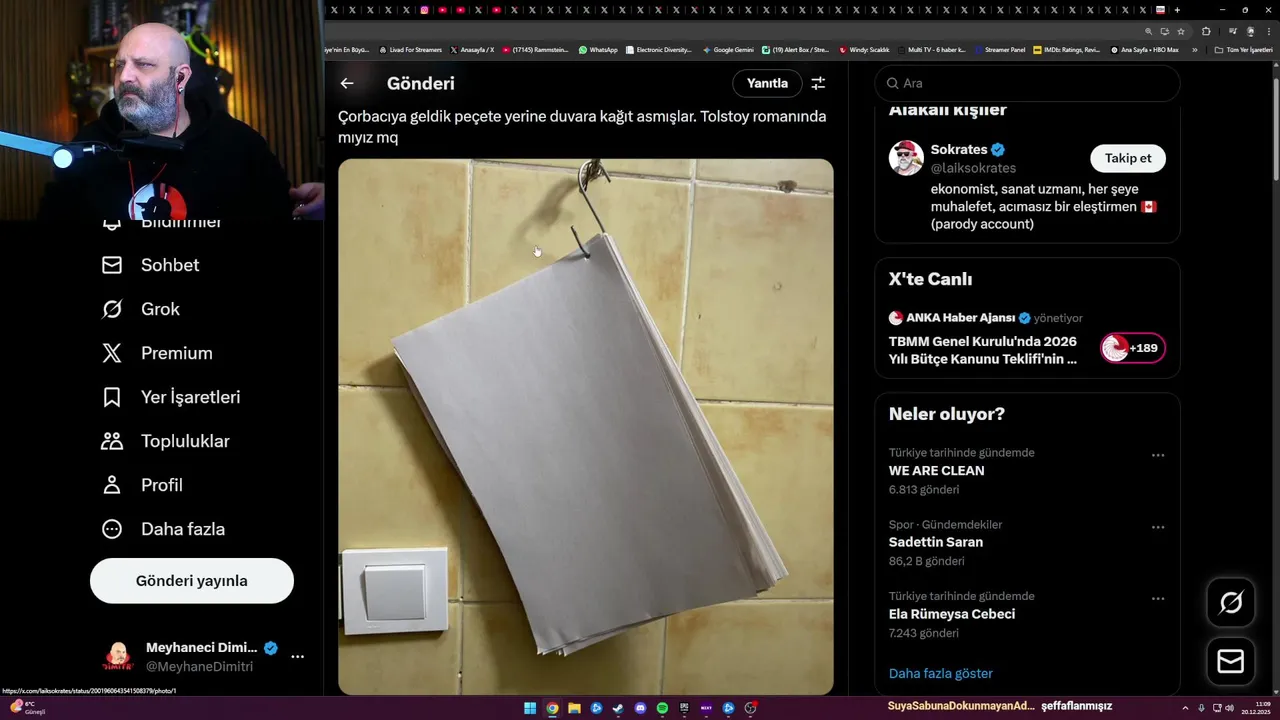Click Daha fazla göster link

pos(941,673)
